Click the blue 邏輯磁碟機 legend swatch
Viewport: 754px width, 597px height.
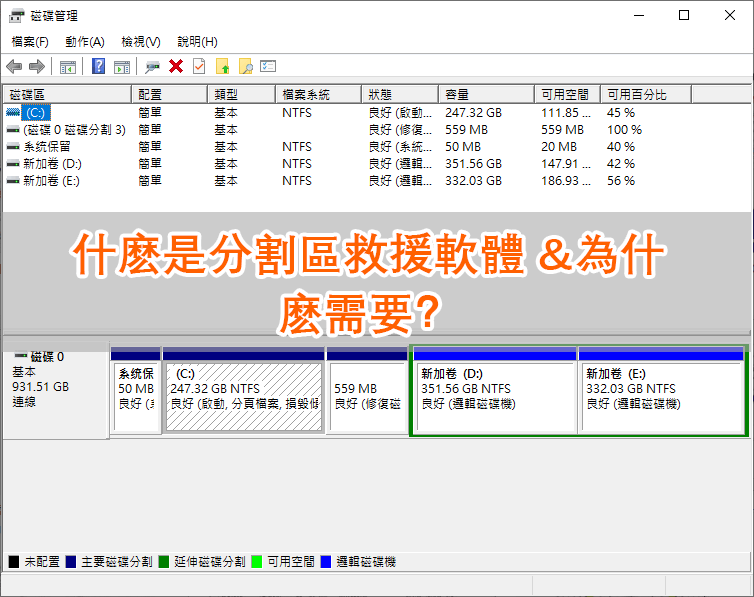pyautogui.click(x=326, y=561)
